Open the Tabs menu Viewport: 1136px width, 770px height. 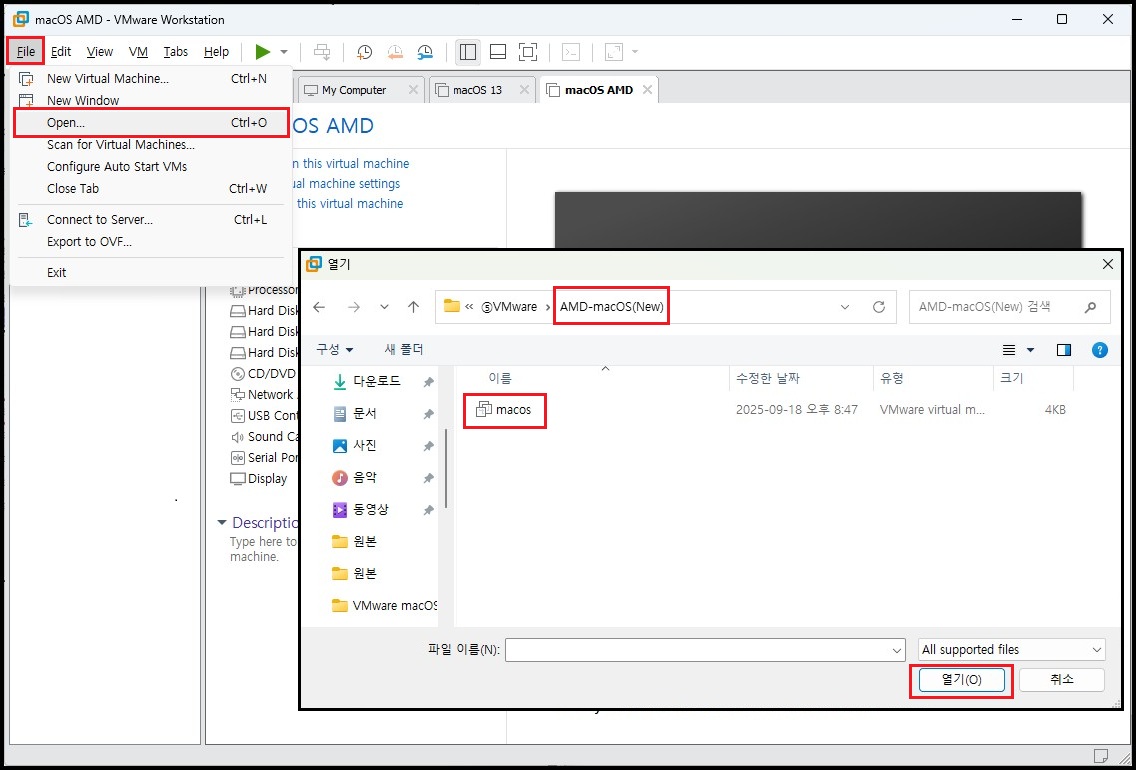175,51
